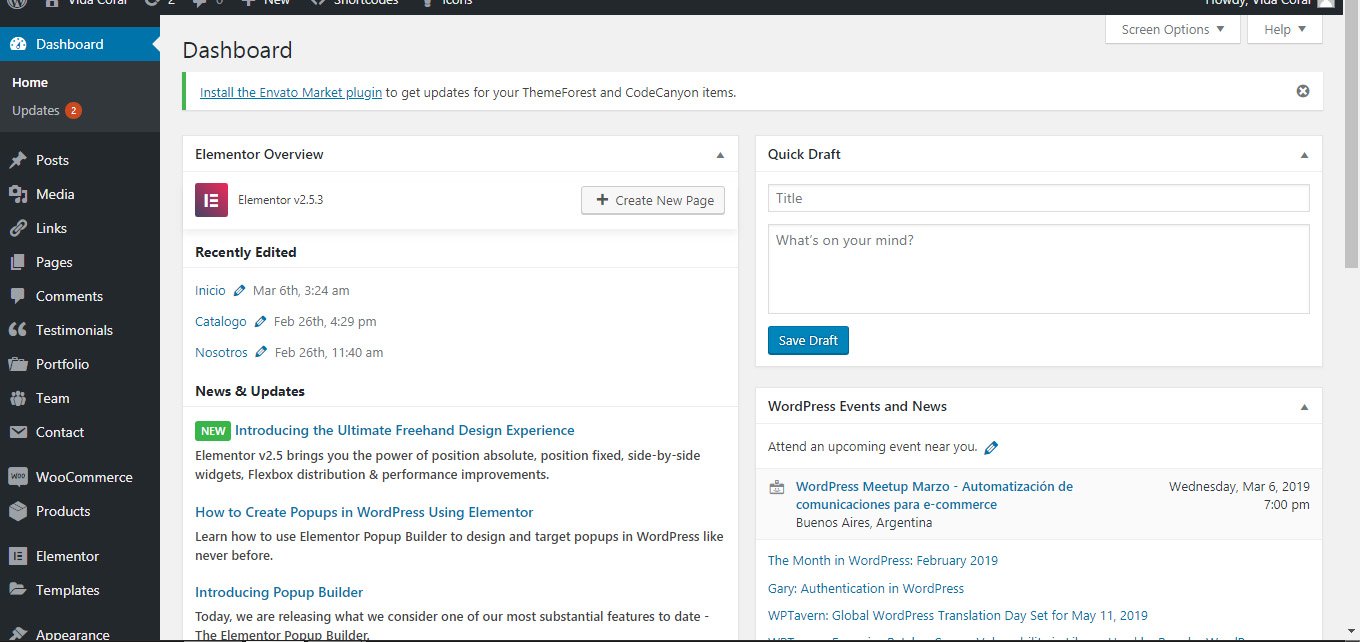Click the Comments speech bubble icon in sidebar
This screenshot has width=1360, height=642.
pos(17,296)
